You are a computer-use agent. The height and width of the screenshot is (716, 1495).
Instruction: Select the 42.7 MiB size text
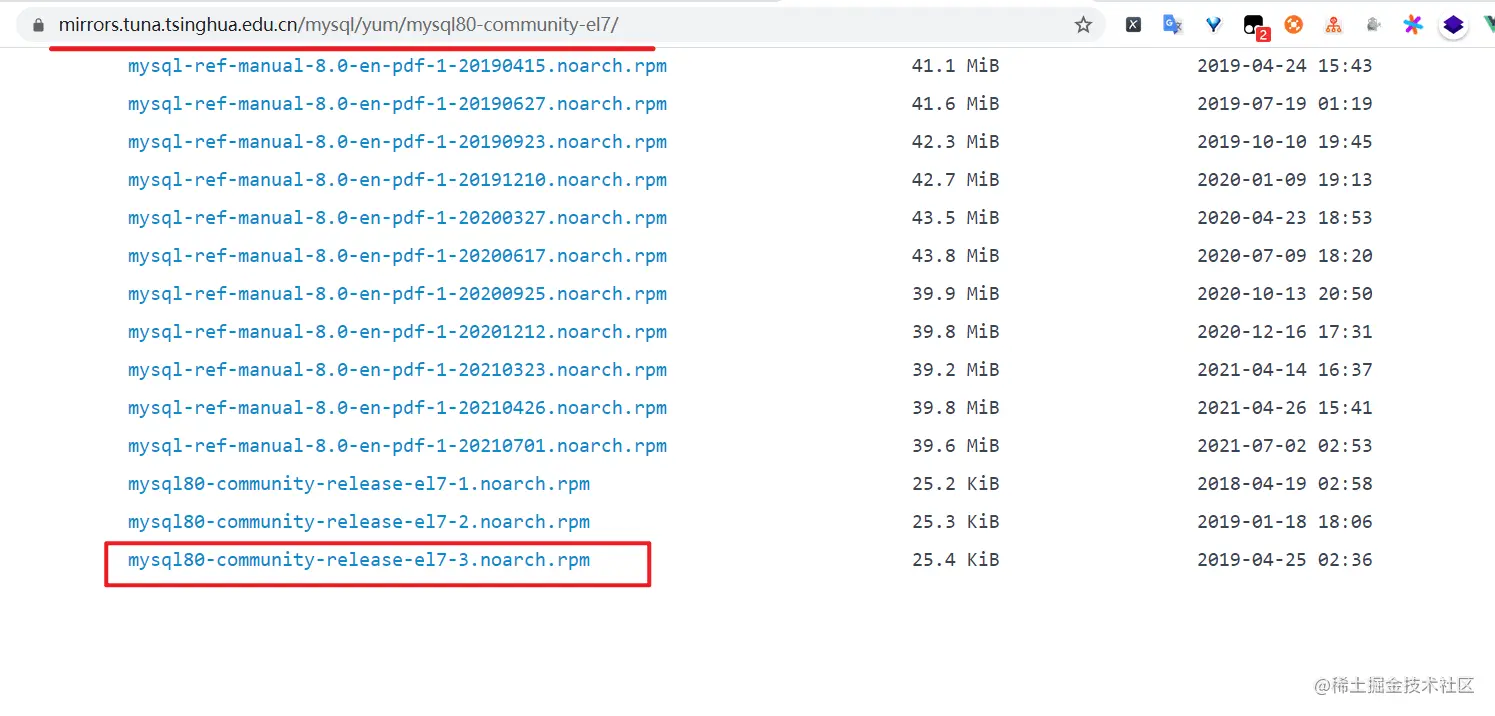click(955, 180)
